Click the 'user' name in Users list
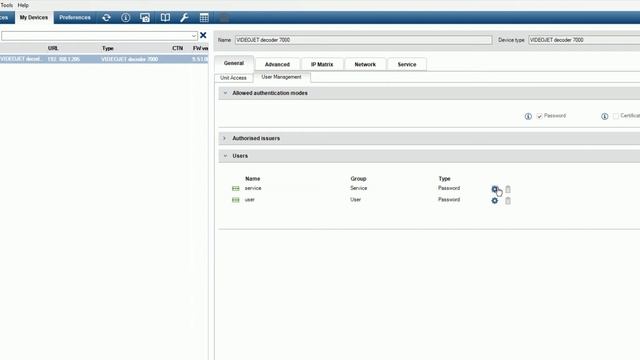Viewport: 640px width, 360px height. (250, 200)
